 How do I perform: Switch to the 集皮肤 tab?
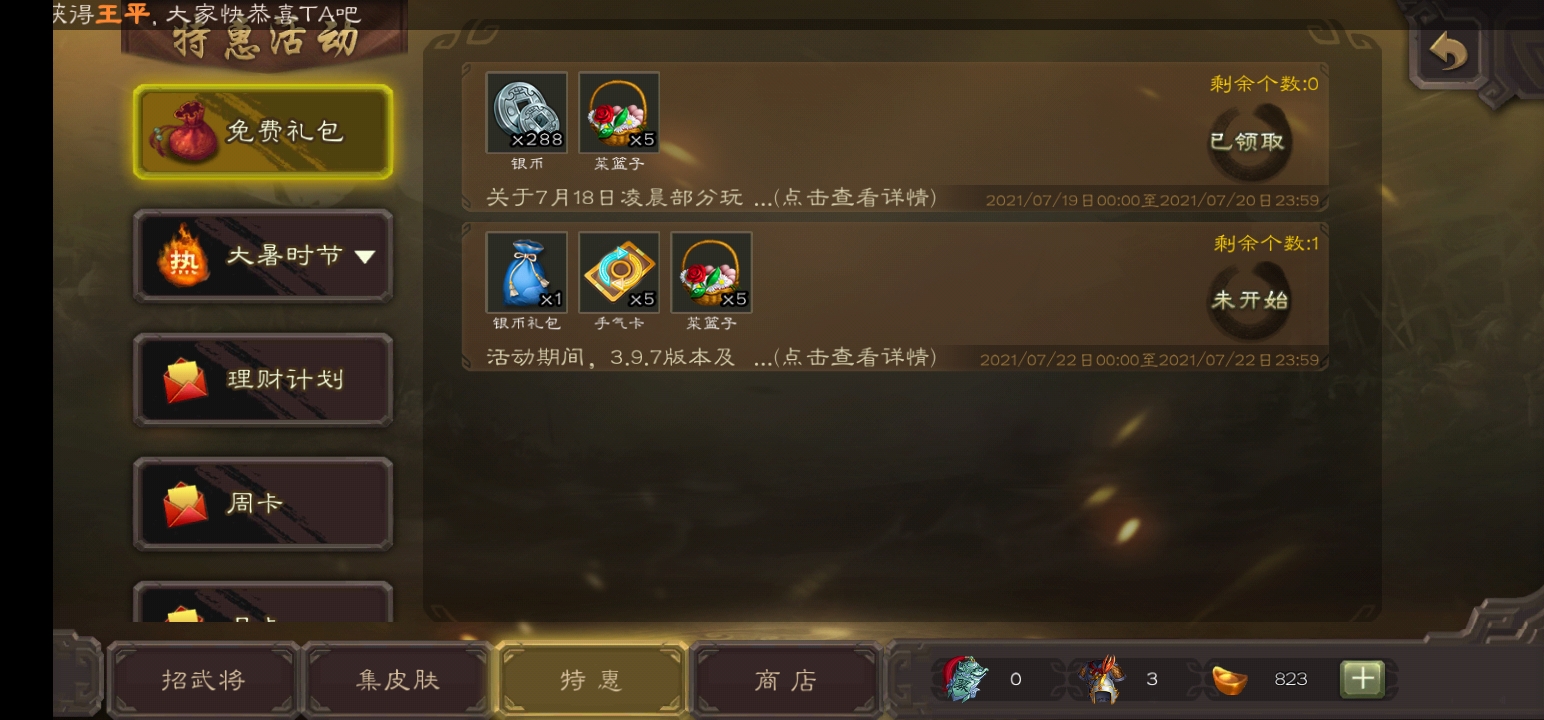(x=398, y=680)
